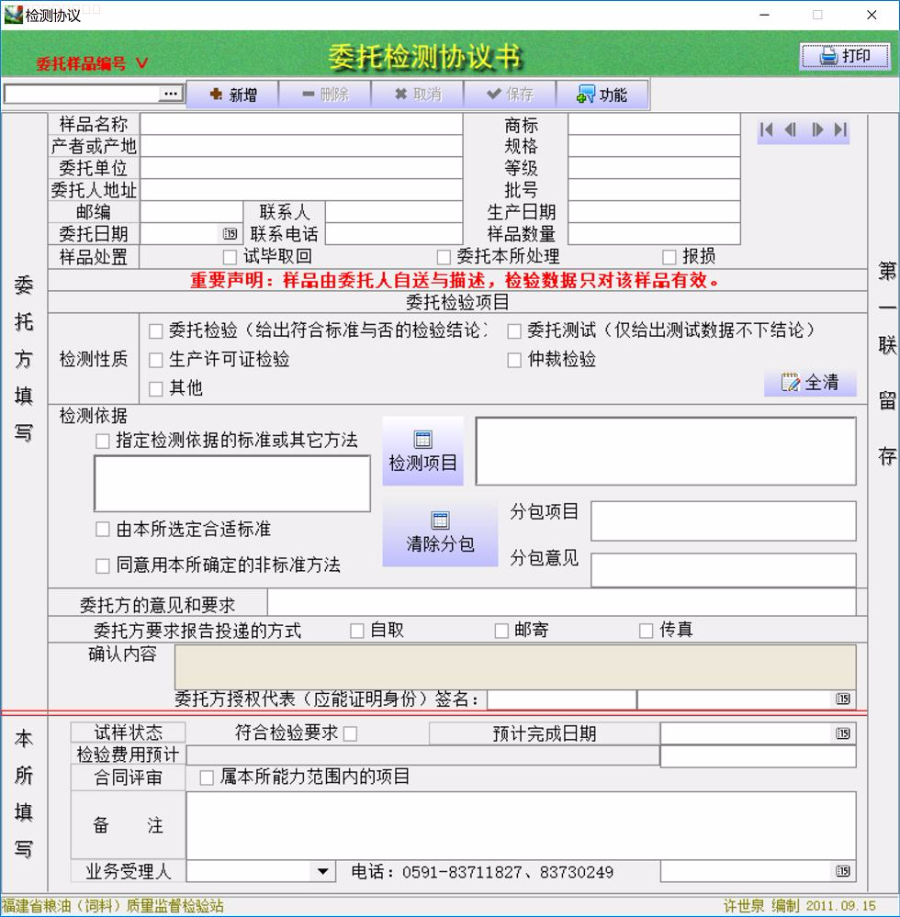Click the authorized representative signature field

point(561,699)
